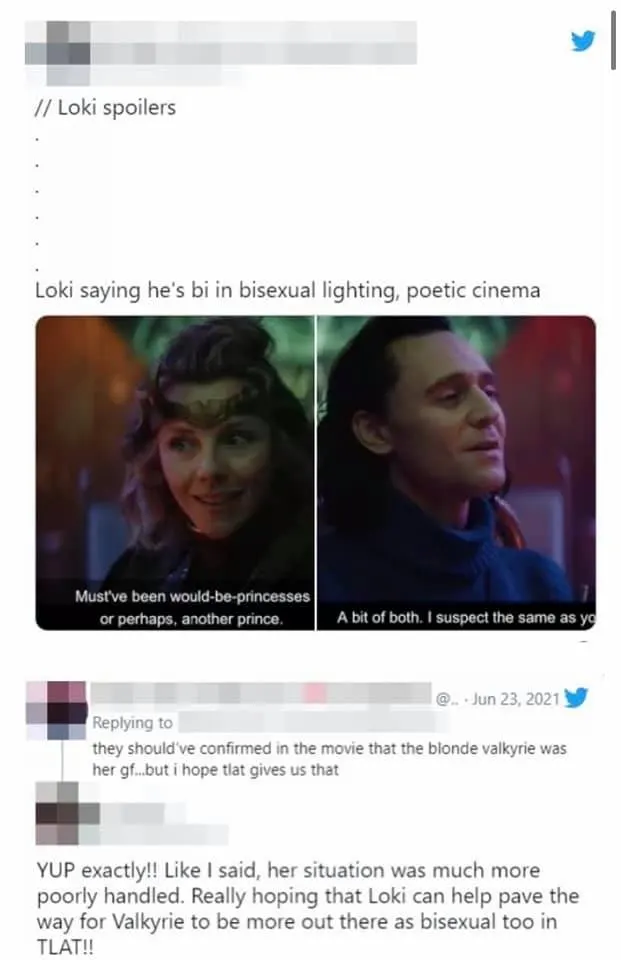Click the blurred display name of first tweet
Screen dimensions: 621x960
coord(254,43)
